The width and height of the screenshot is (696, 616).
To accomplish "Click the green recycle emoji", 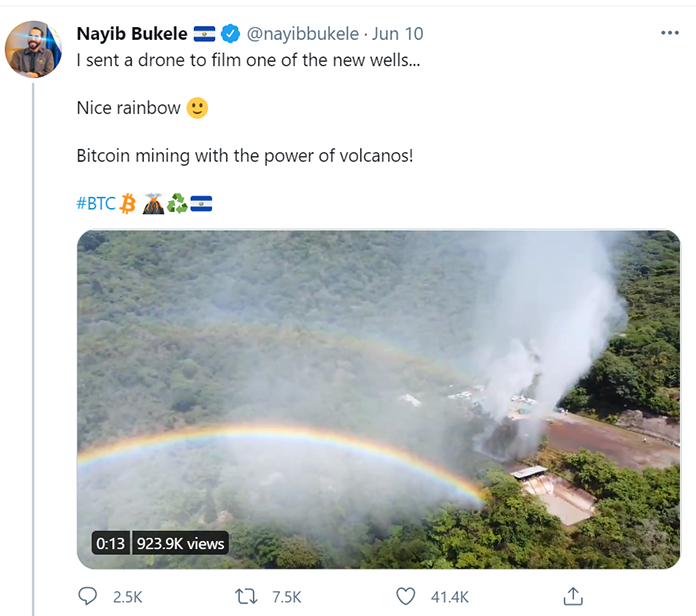I will (177, 205).
